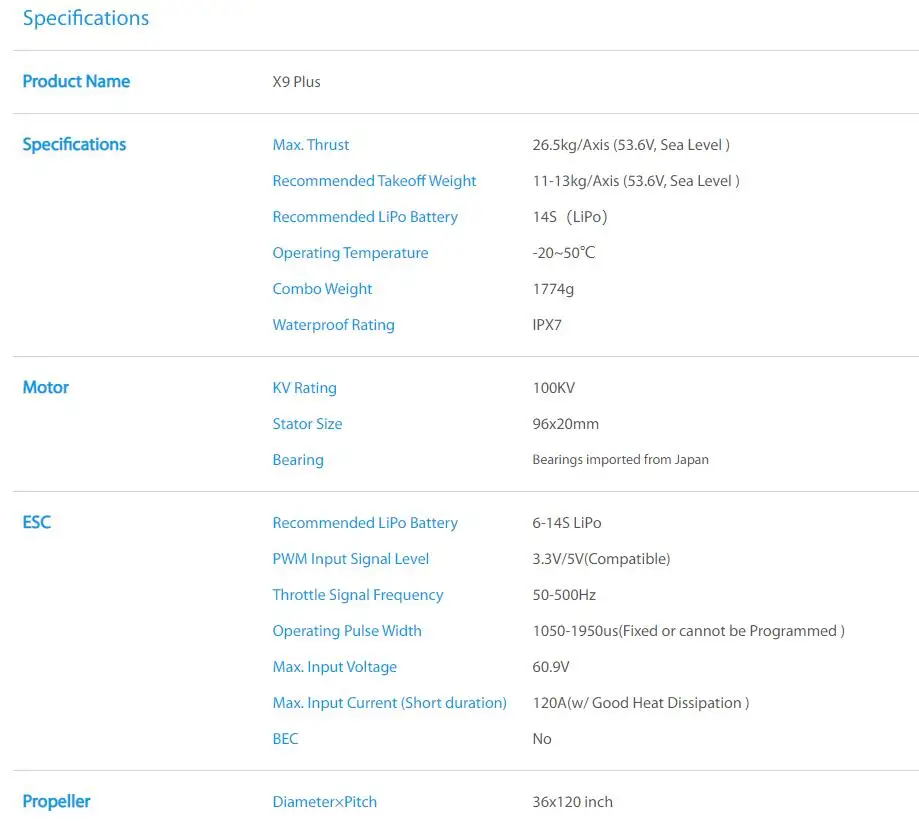Screen dimensions: 919x821
Task: Click the Product Name section label
Action: click(x=76, y=81)
